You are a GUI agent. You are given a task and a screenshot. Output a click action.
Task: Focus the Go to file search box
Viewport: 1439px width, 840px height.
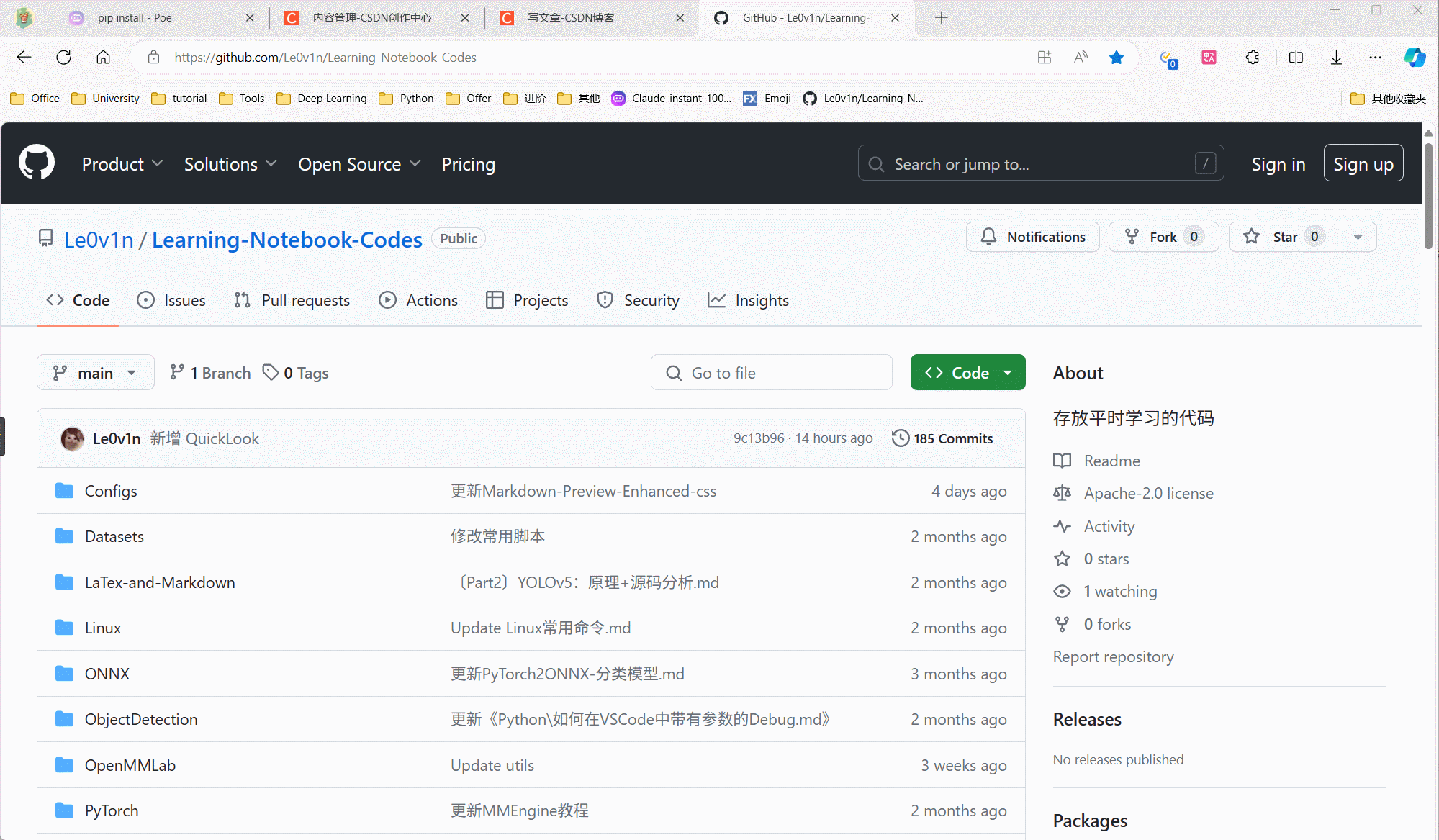[772, 373]
